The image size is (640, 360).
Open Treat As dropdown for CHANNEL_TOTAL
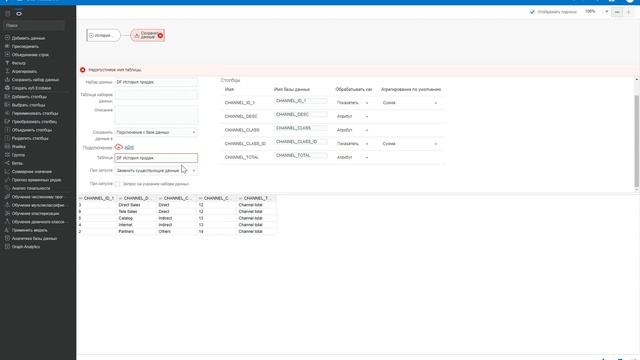click(352, 157)
